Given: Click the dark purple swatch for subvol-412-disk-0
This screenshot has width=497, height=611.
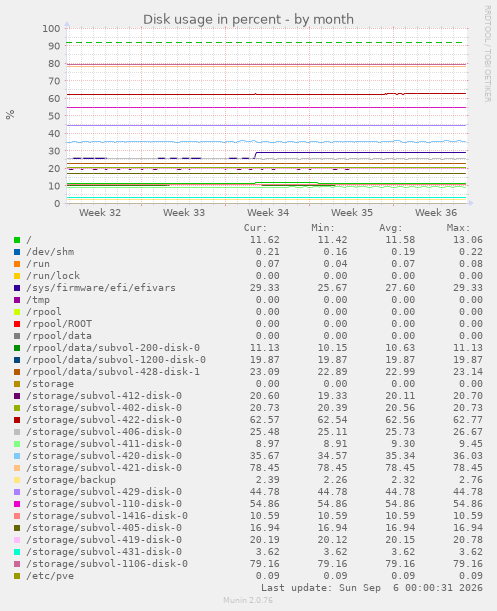Looking at the screenshot, I should pyautogui.click(x=17, y=396).
